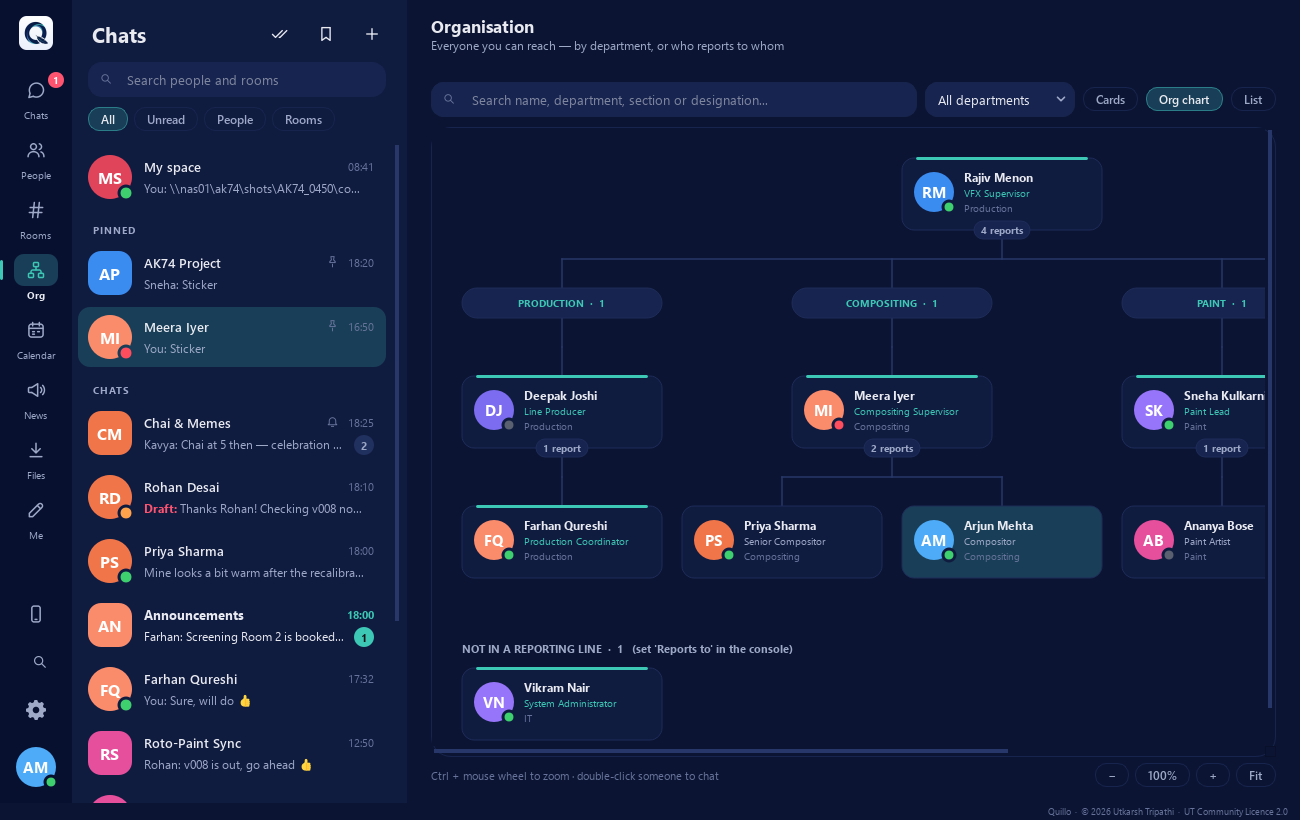This screenshot has width=1300, height=820.
Task: Open the AK74 Project chat
Action: (232, 273)
